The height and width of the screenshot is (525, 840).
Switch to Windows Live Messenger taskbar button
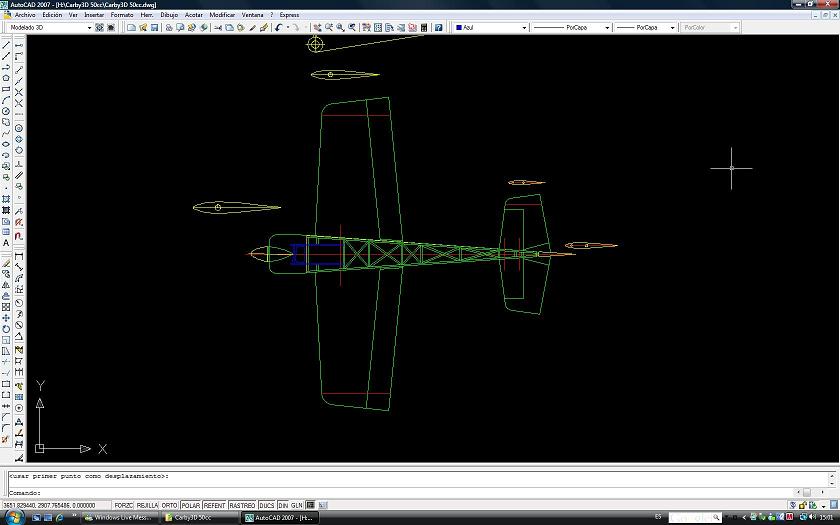120,518
